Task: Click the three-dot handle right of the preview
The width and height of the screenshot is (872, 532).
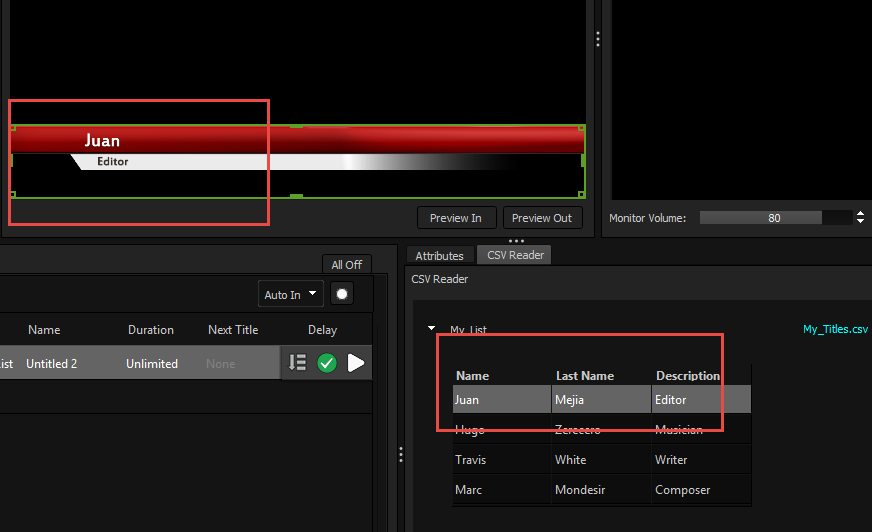Action: click(x=598, y=39)
